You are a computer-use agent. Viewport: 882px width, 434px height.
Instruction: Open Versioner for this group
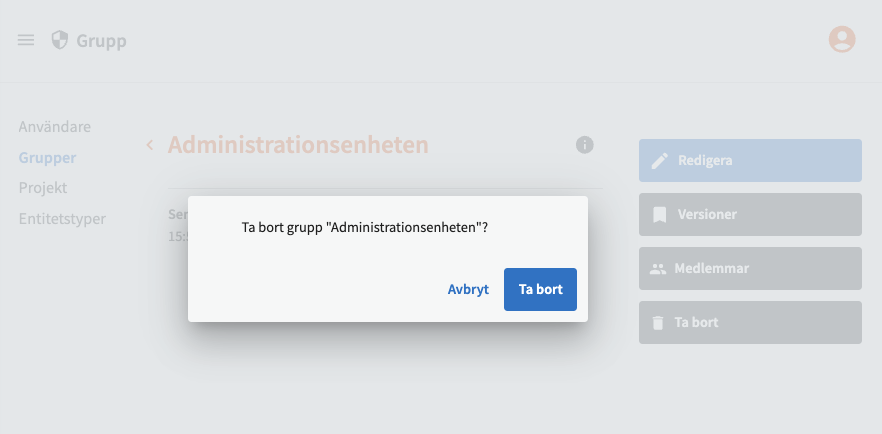(750, 214)
